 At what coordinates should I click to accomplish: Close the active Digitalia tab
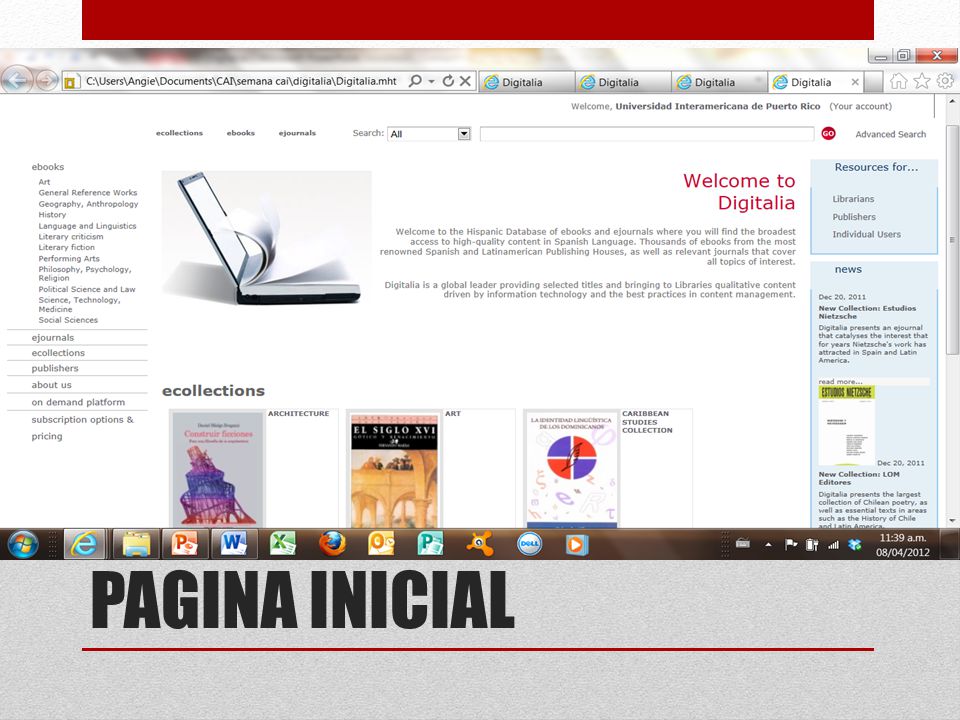coord(855,82)
